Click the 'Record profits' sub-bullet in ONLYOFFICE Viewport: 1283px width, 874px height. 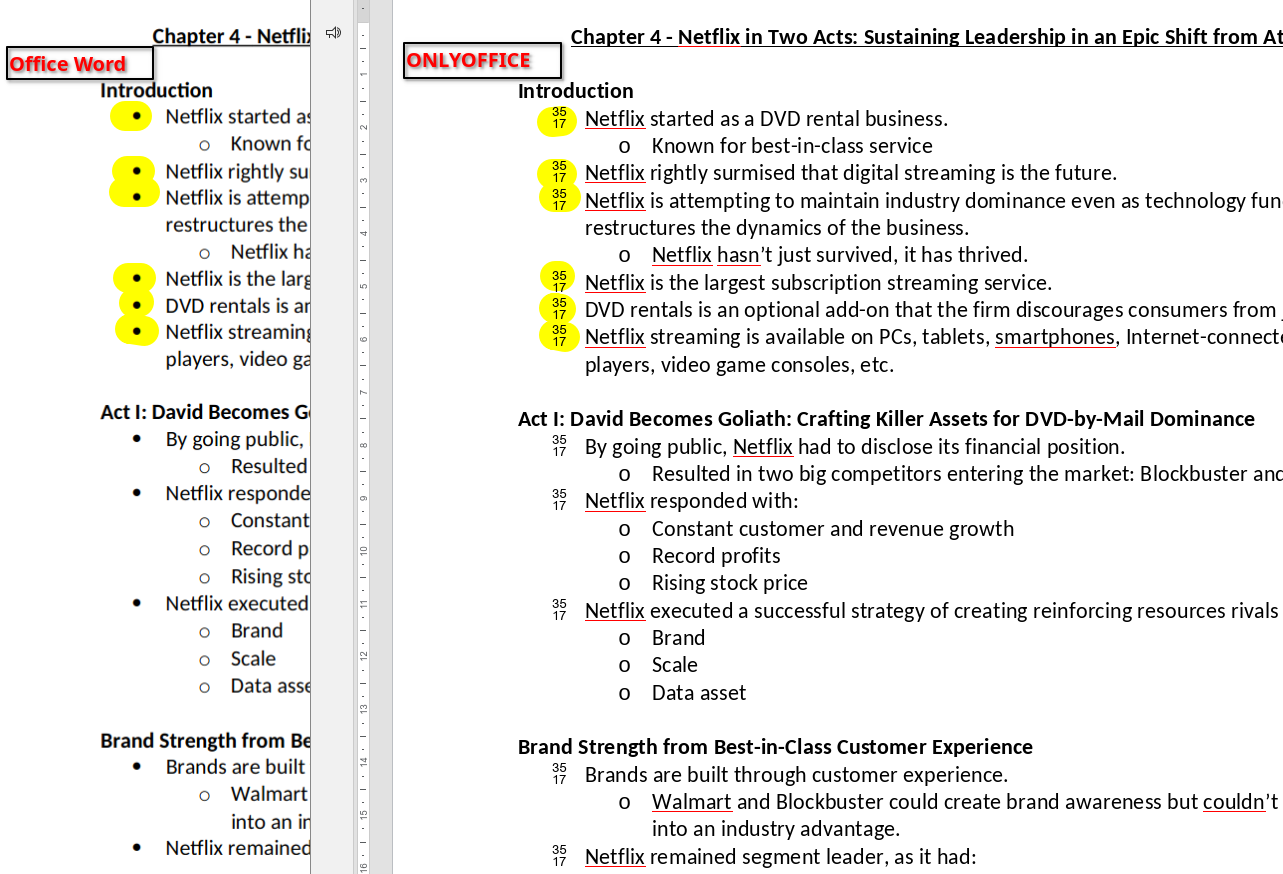pyautogui.click(x=716, y=556)
